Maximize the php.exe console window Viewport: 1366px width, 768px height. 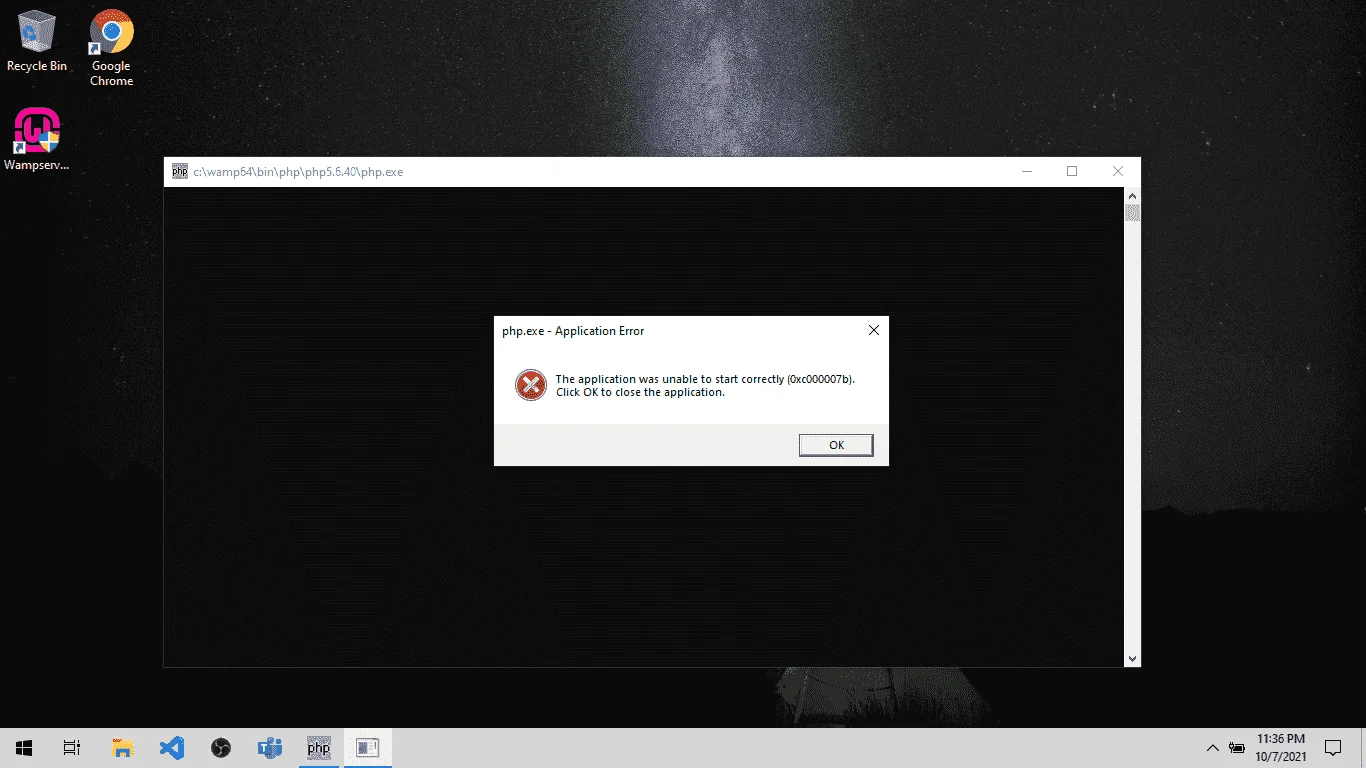[1072, 171]
